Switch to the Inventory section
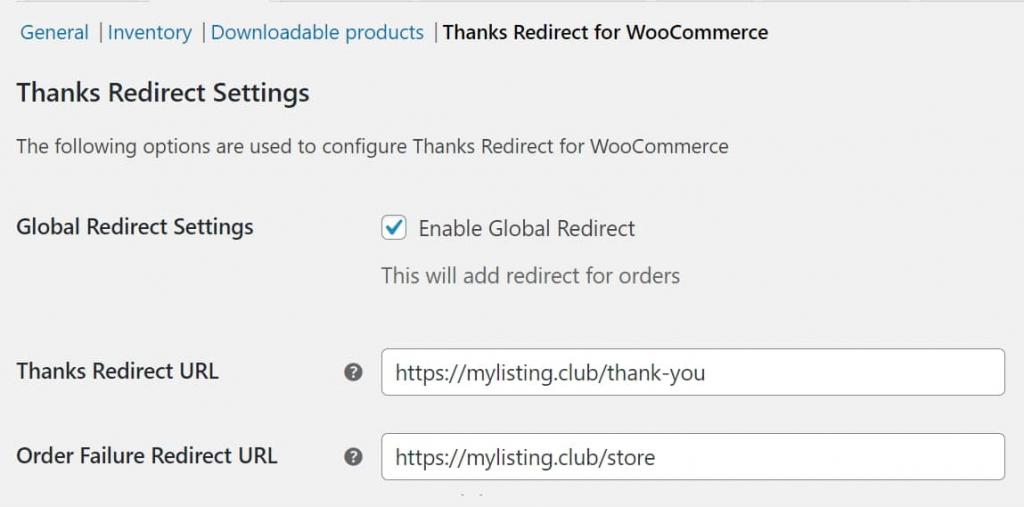 [x=150, y=32]
